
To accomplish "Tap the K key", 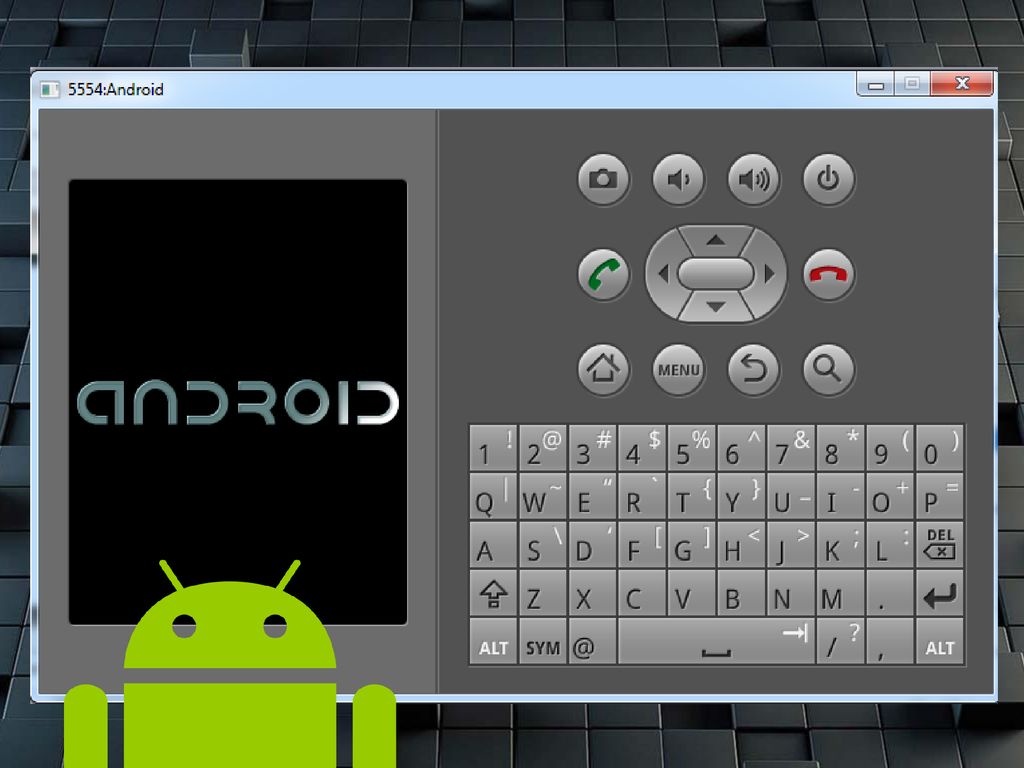I will click(840, 544).
